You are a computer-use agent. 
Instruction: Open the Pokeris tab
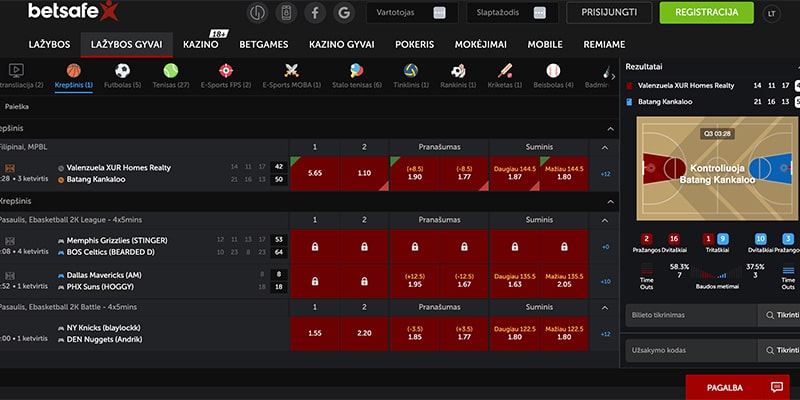[414, 44]
